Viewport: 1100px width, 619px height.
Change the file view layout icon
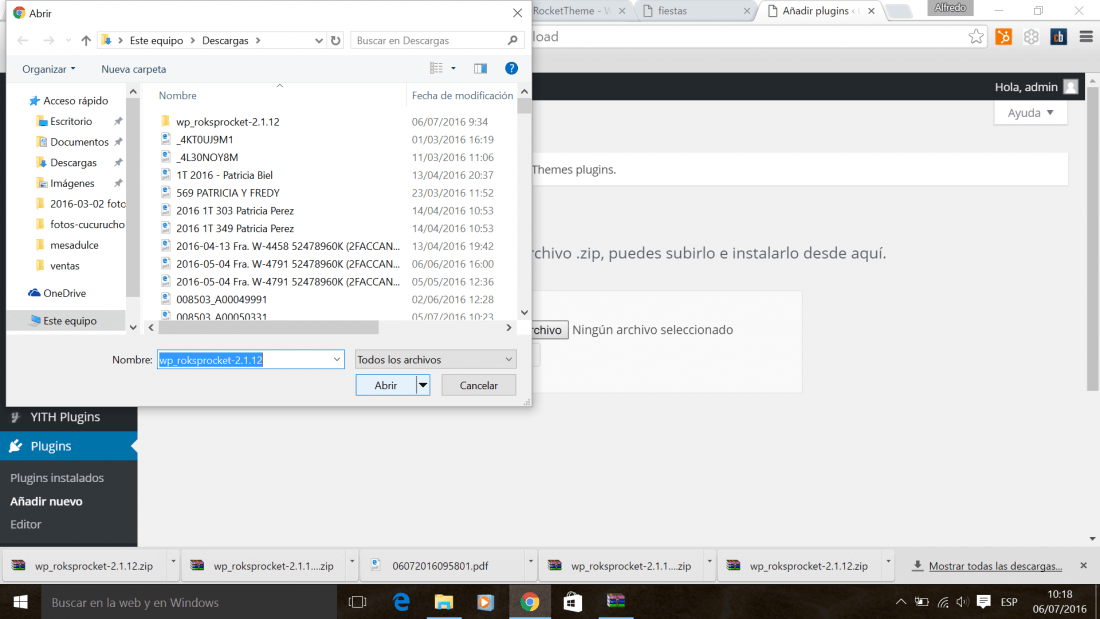[436, 68]
